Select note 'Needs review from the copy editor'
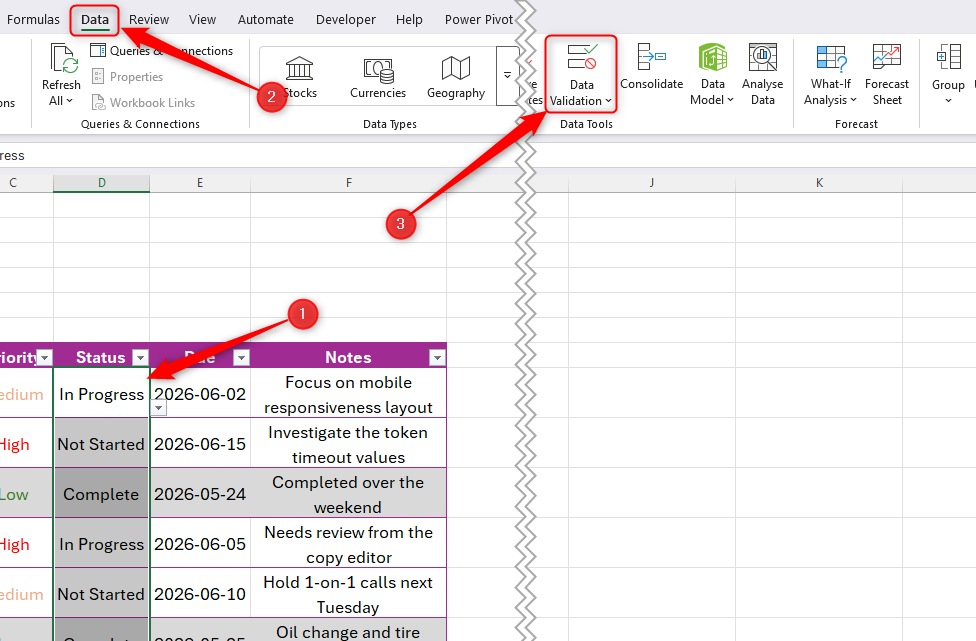Image resolution: width=976 pixels, height=641 pixels. click(349, 543)
